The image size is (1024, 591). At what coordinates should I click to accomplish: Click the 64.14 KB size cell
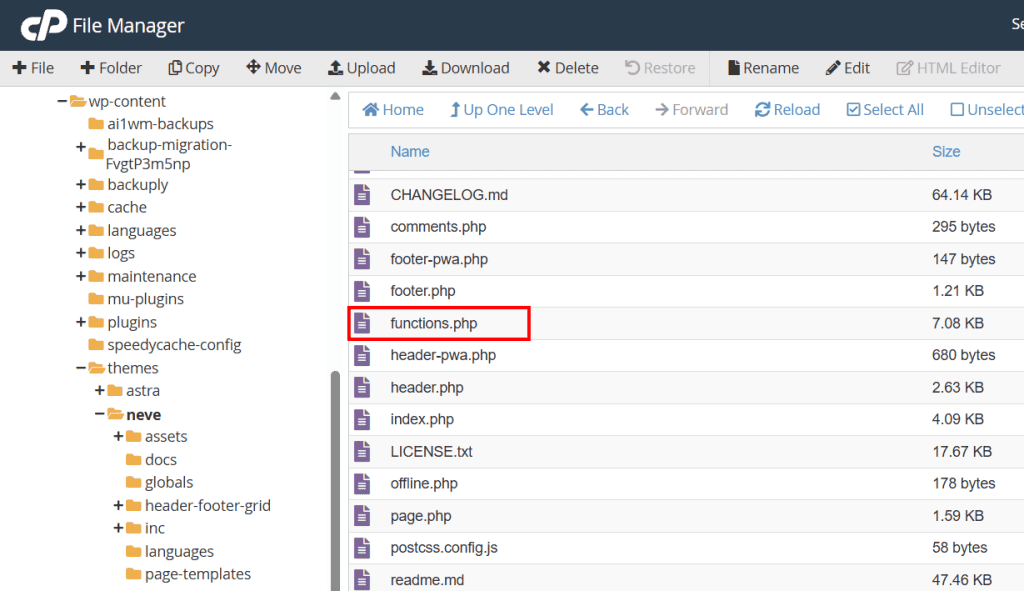click(962, 195)
